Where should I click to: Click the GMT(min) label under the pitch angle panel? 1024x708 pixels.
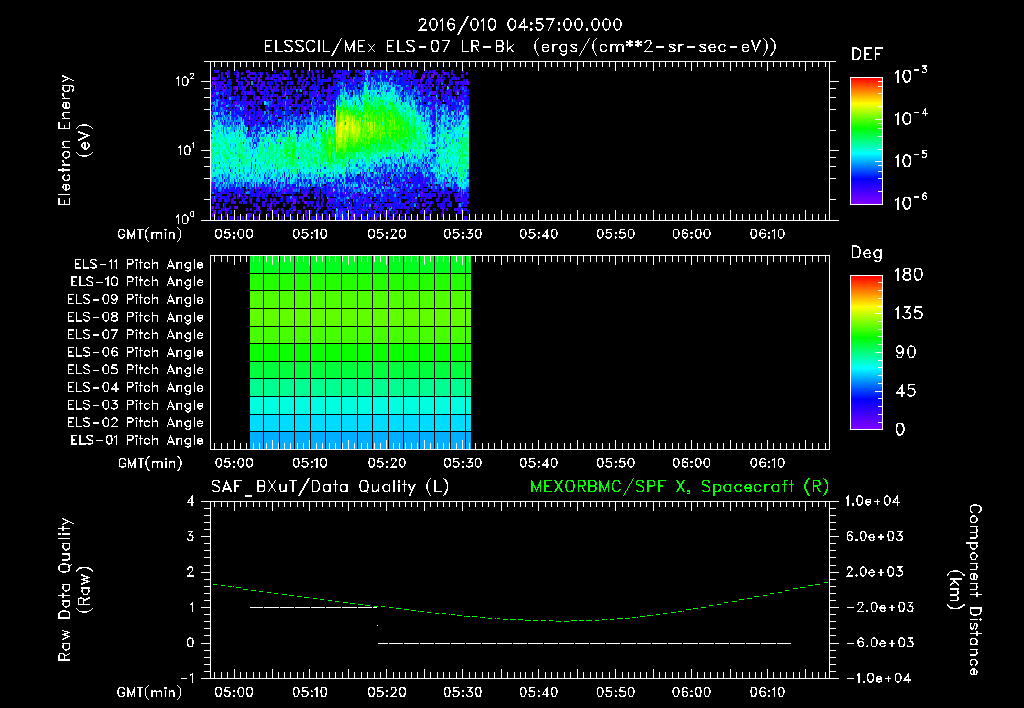(x=149, y=463)
